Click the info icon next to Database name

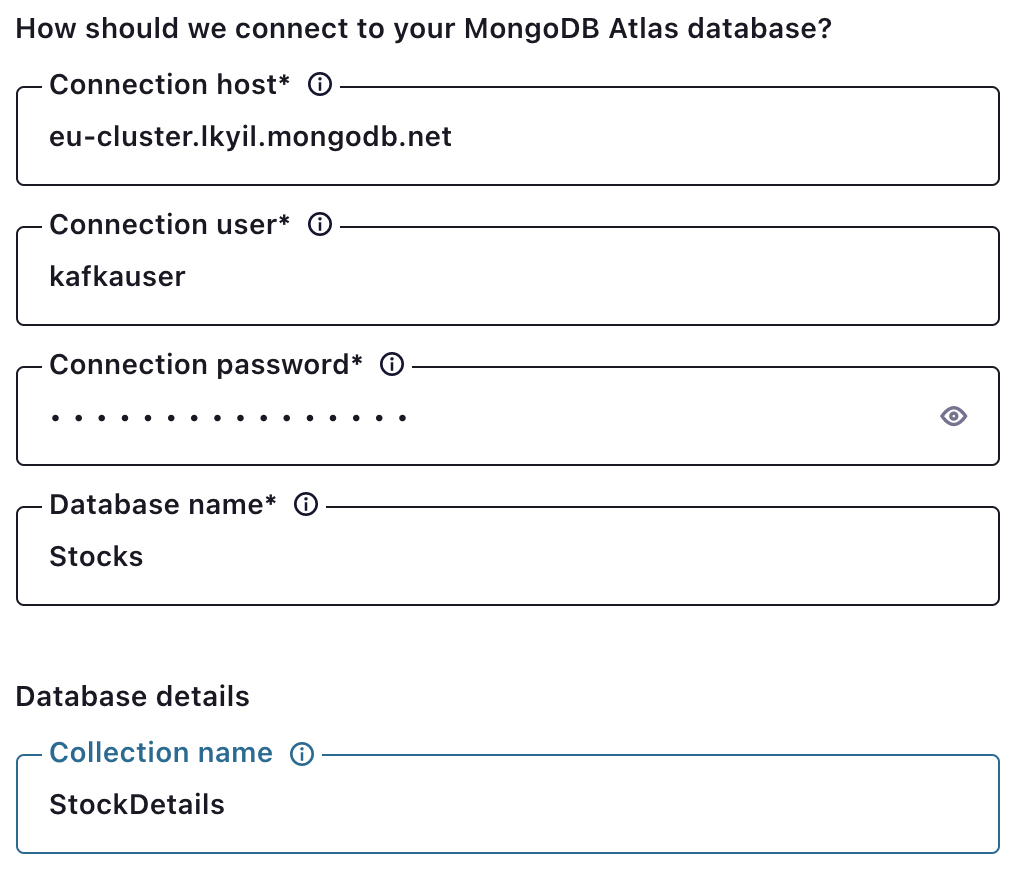(x=306, y=505)
